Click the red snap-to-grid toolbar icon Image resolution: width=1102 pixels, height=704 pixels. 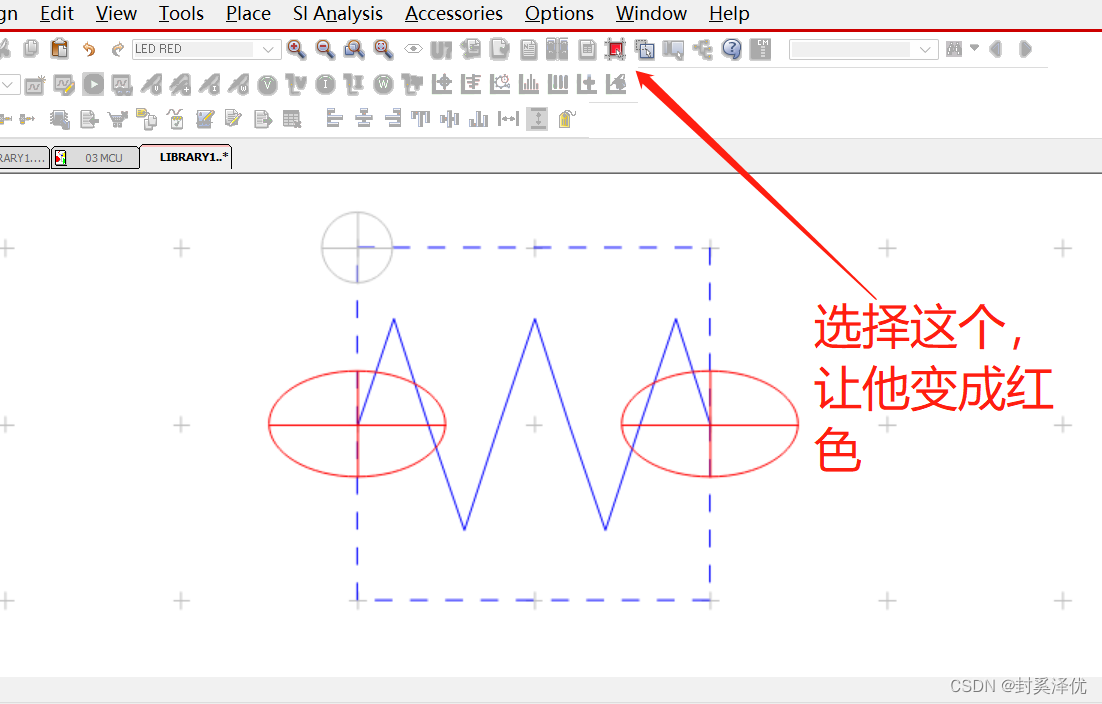tap(615, 49)
